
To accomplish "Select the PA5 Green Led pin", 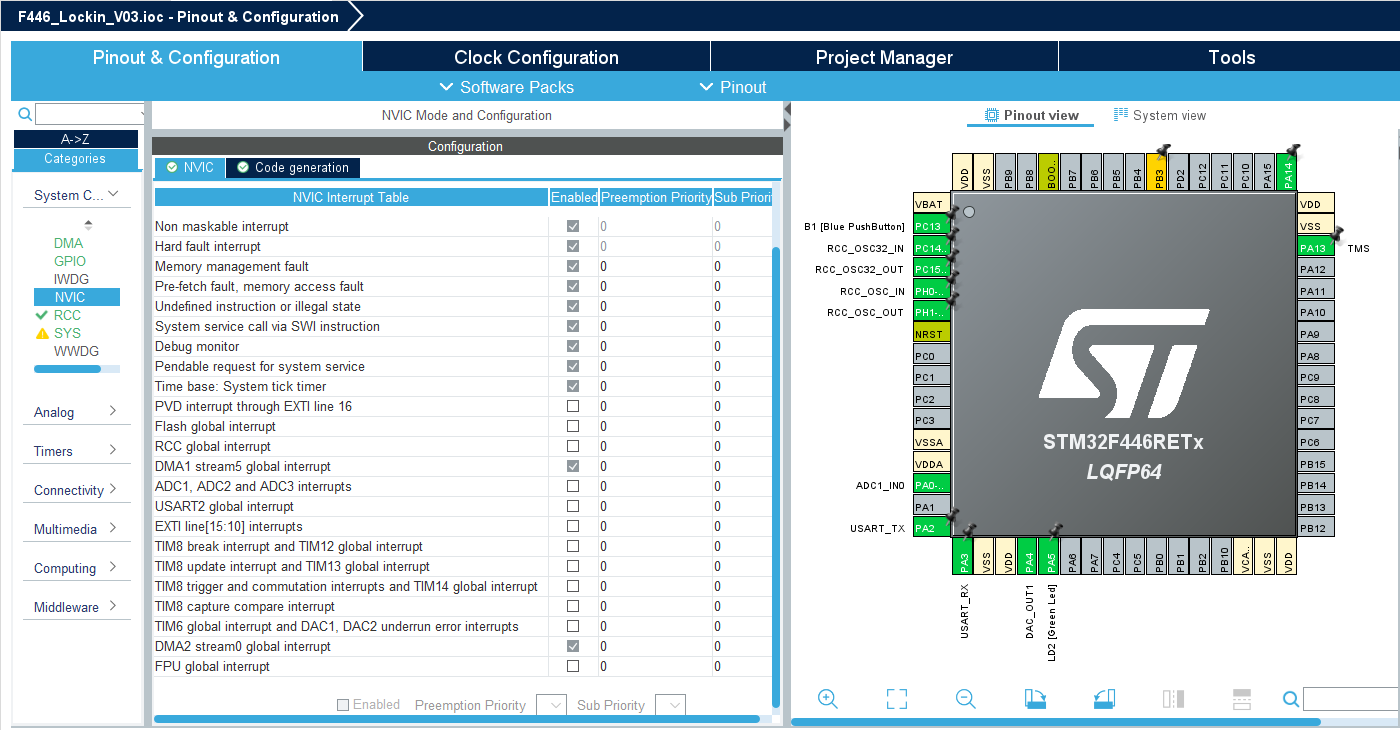I will tap(1051, 556).
